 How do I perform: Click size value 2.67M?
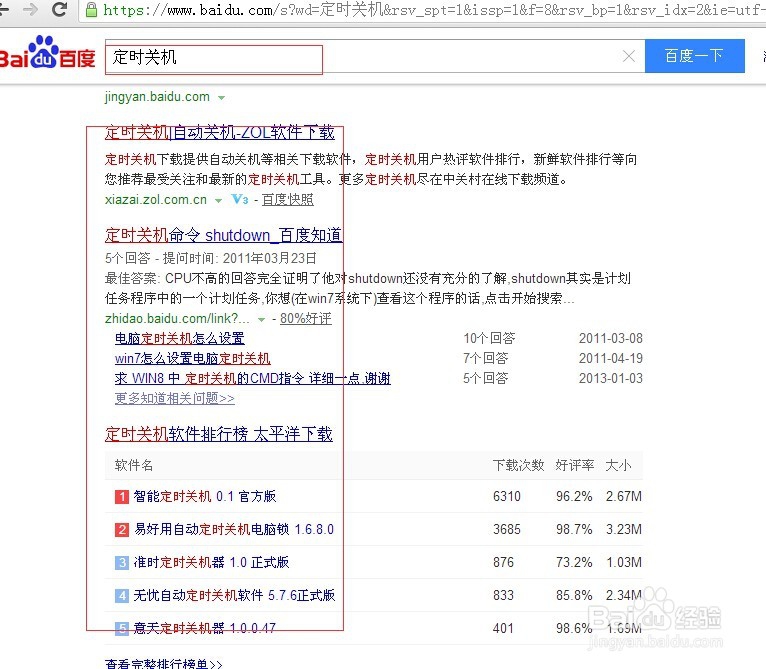624,496
